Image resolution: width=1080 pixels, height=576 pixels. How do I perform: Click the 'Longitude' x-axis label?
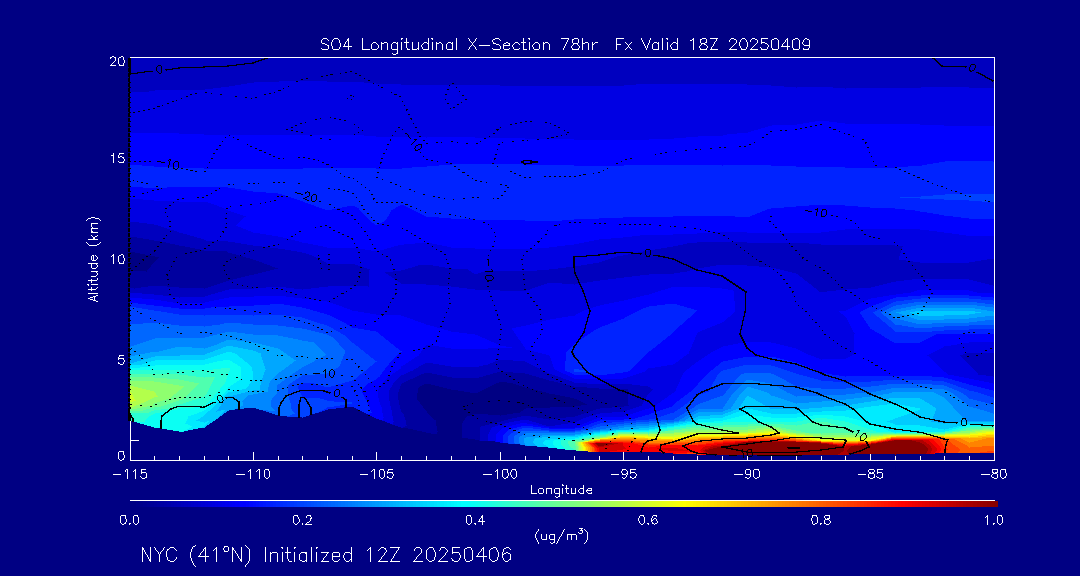(x=561, y=491)
